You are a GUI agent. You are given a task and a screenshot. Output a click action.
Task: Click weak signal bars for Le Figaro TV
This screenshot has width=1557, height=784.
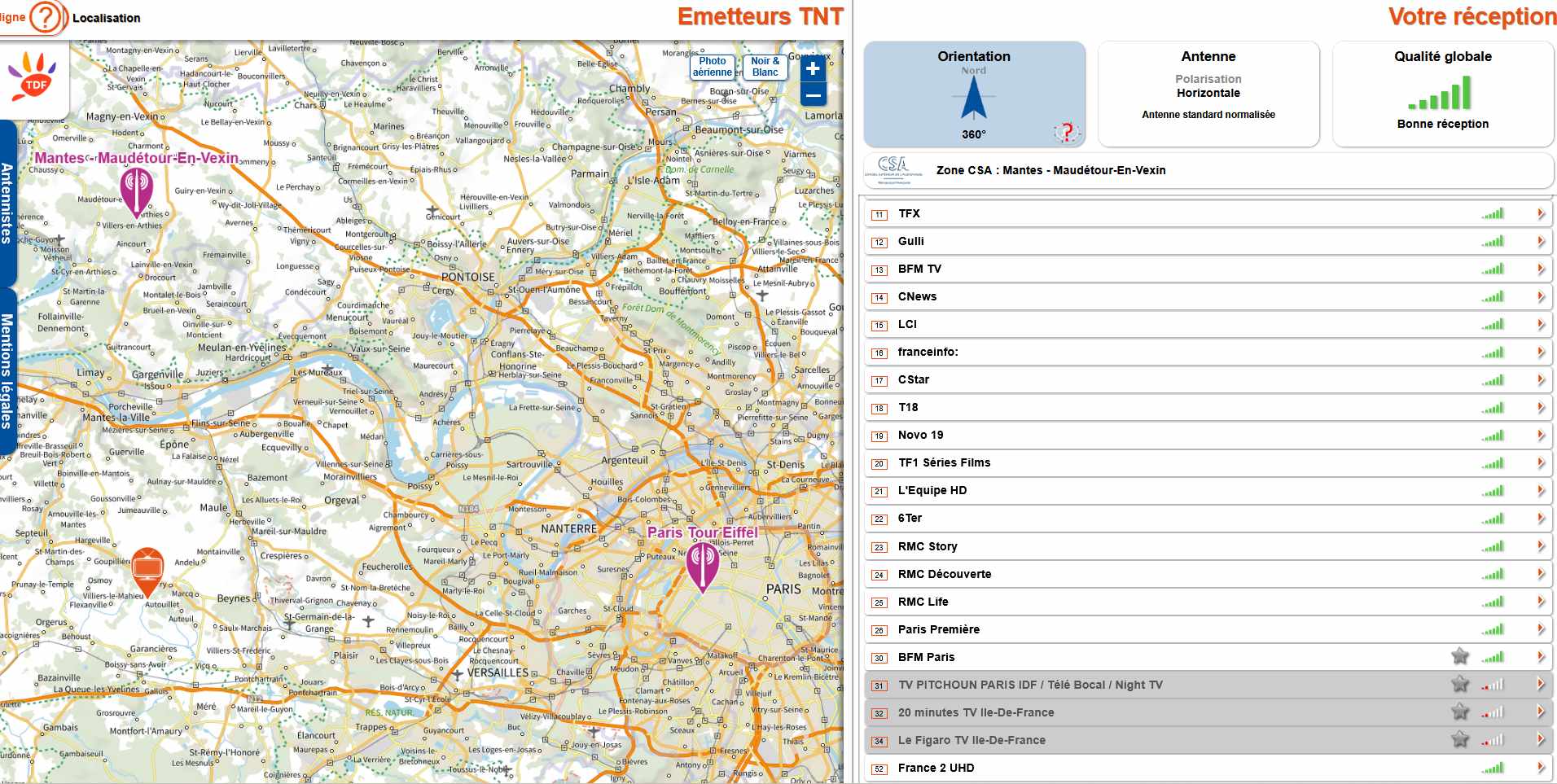pos(1493,740)
